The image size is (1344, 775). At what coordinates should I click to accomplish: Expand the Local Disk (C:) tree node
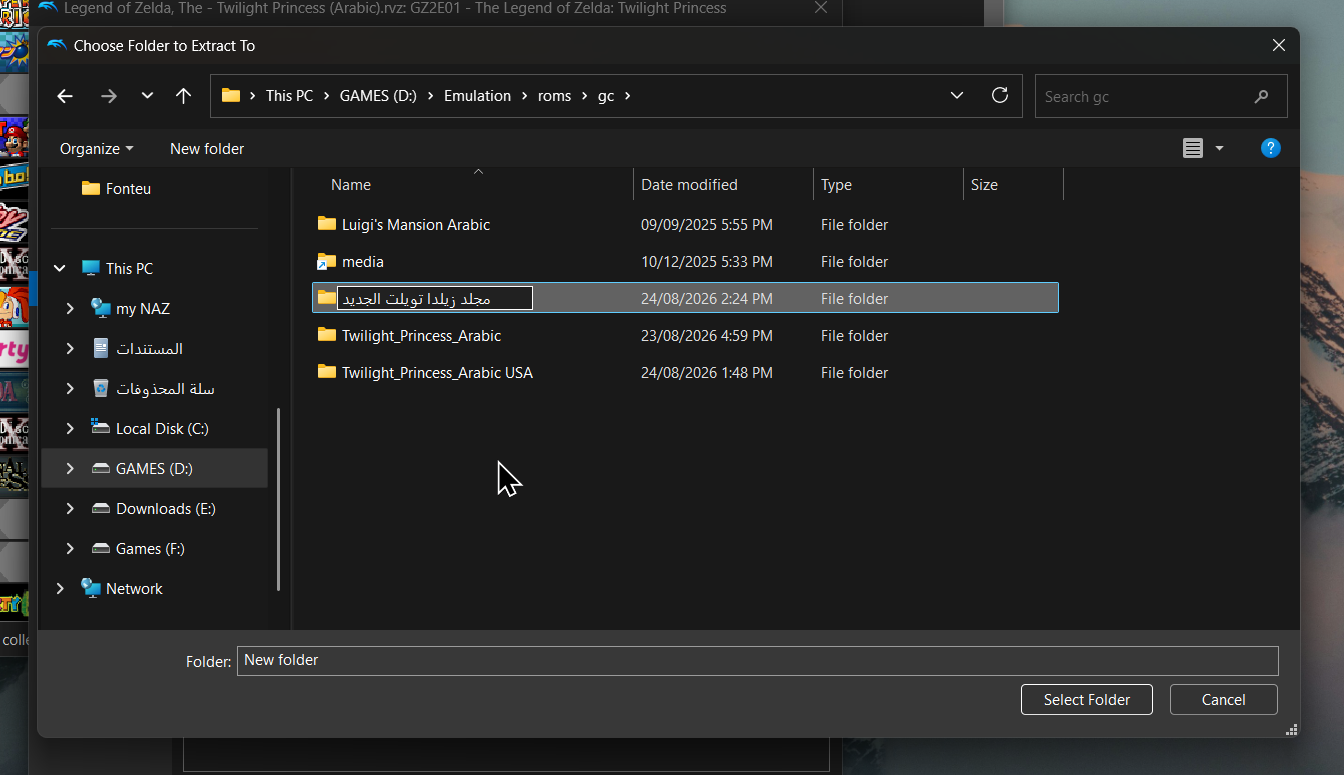click(70, 428)
